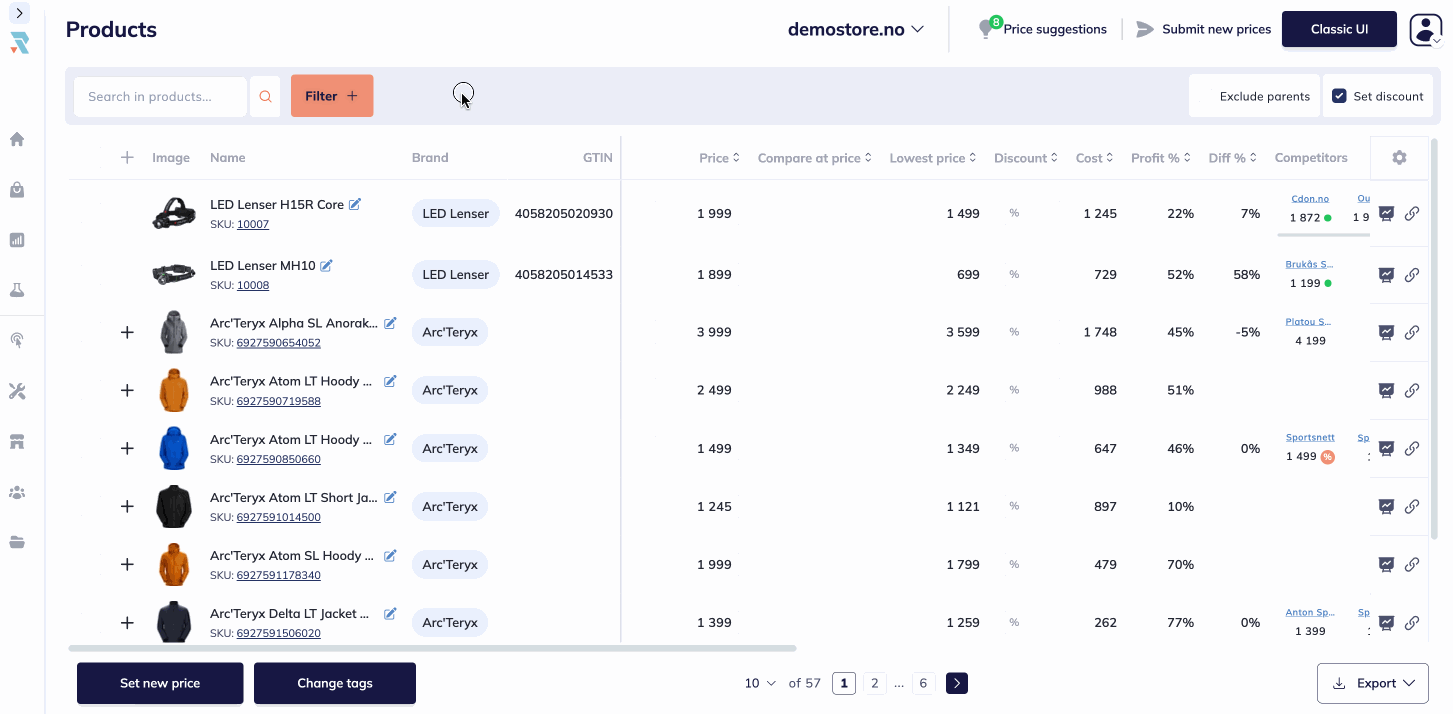Click the Filter button
The image size is (1453, 714).
332,96
